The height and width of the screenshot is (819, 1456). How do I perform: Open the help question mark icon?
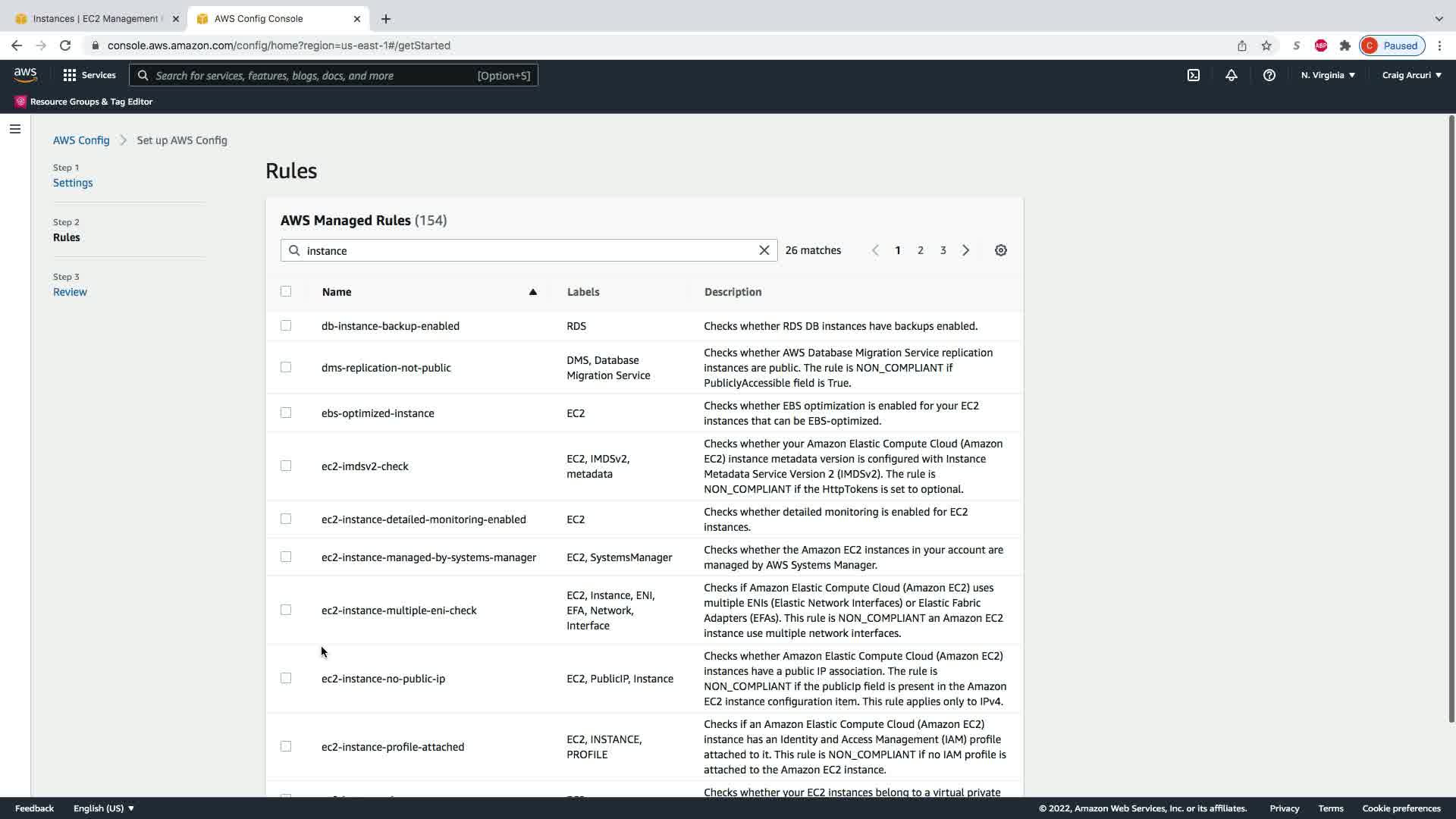(1269, 75)
